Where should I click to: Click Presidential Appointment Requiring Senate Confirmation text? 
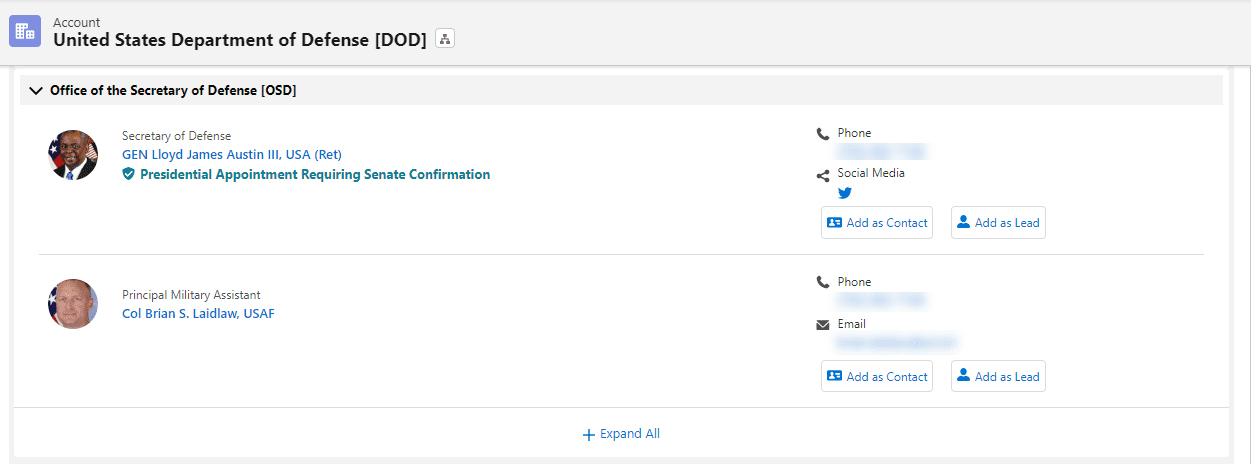pyautogui.click(x=315, y=174)
